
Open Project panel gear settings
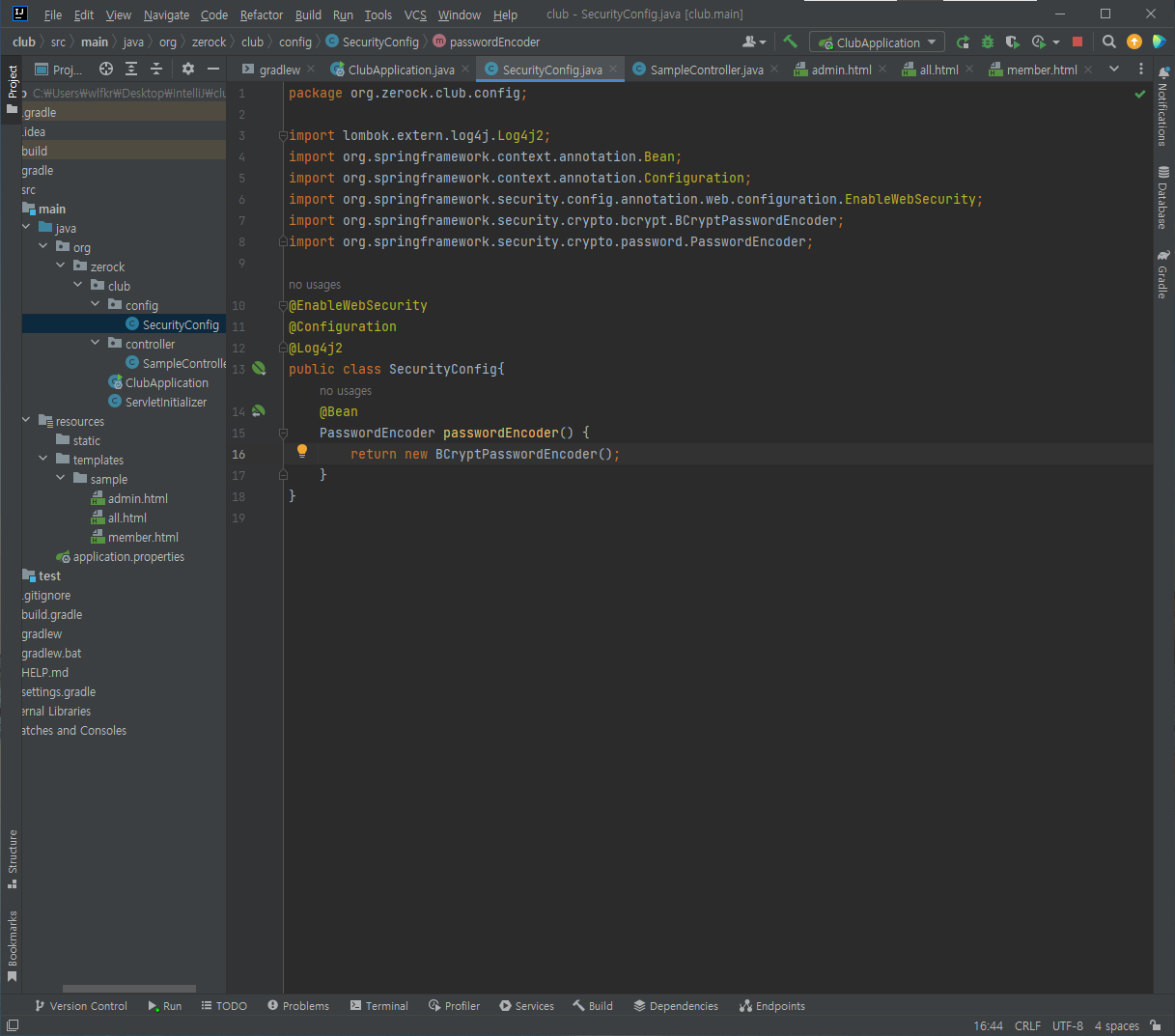click(188, 69)
